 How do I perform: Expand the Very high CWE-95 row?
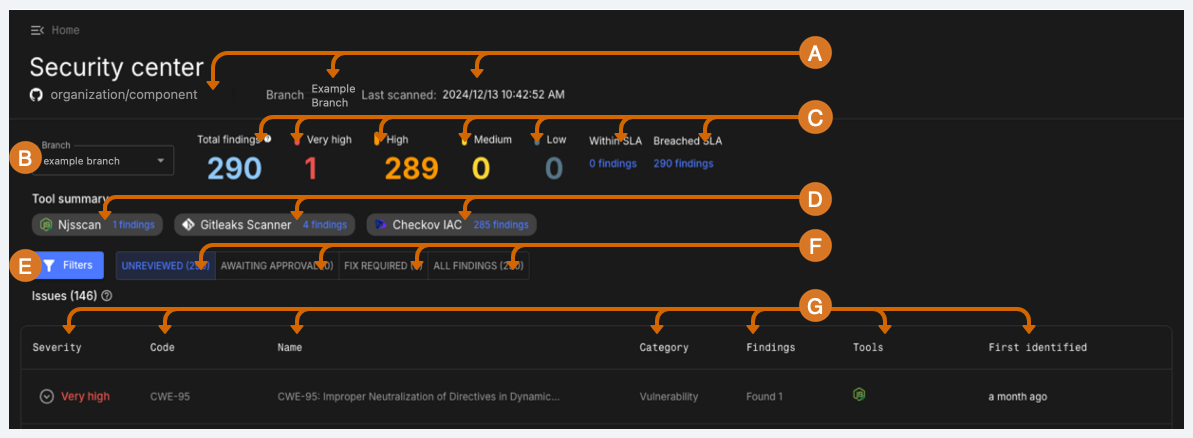click(x=46, y=397)
